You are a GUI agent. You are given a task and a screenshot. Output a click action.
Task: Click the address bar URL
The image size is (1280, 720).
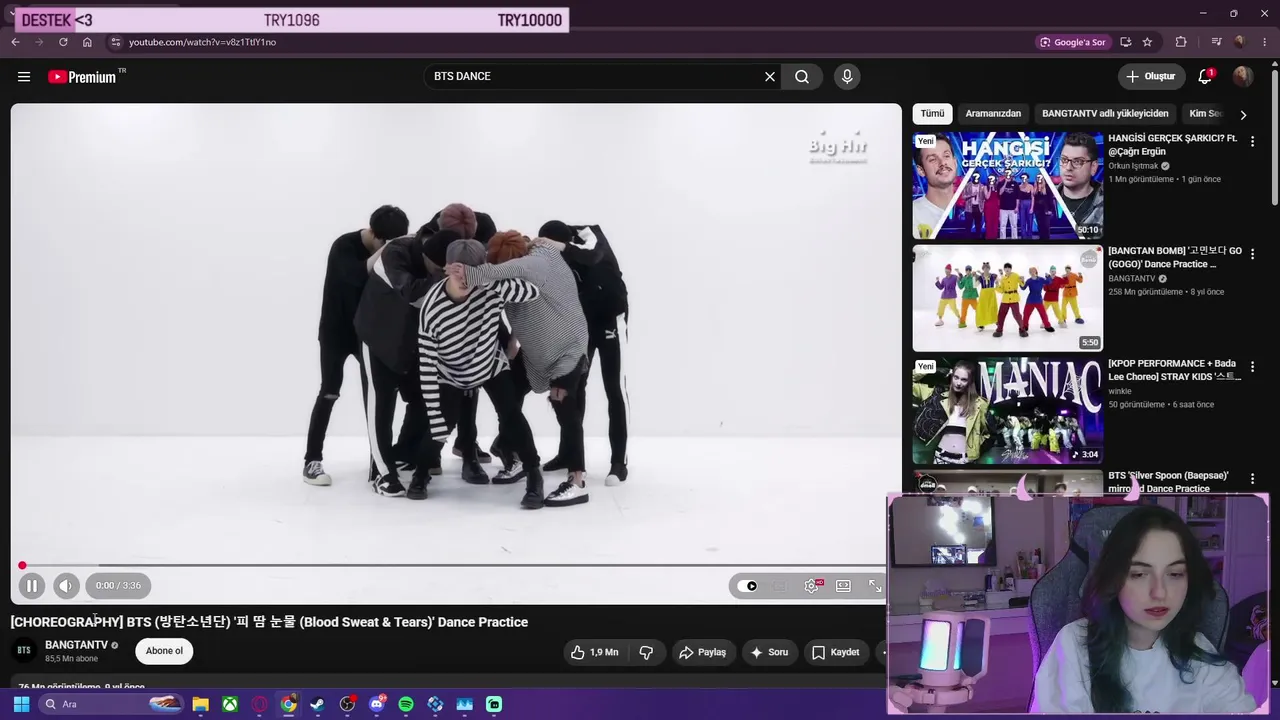[x=202, y=42]
